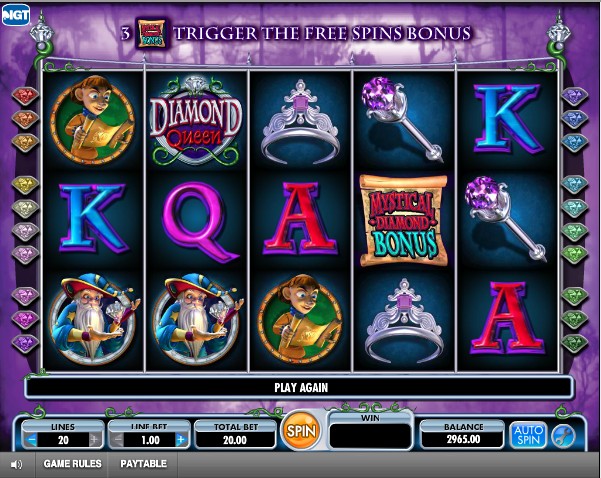Increase lines with the plus button
The width and height of the screenshot is (601, 478).
95,440
